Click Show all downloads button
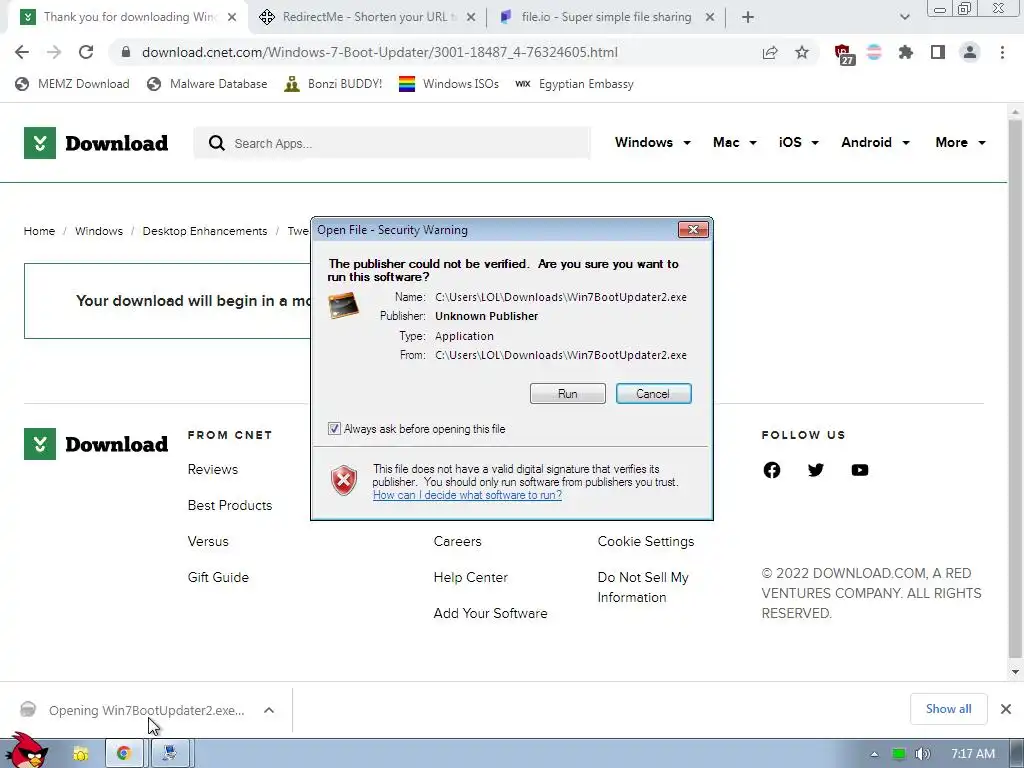Viewport: 1024px width, 768px height. pyautogui.click(x=948, y=709)
